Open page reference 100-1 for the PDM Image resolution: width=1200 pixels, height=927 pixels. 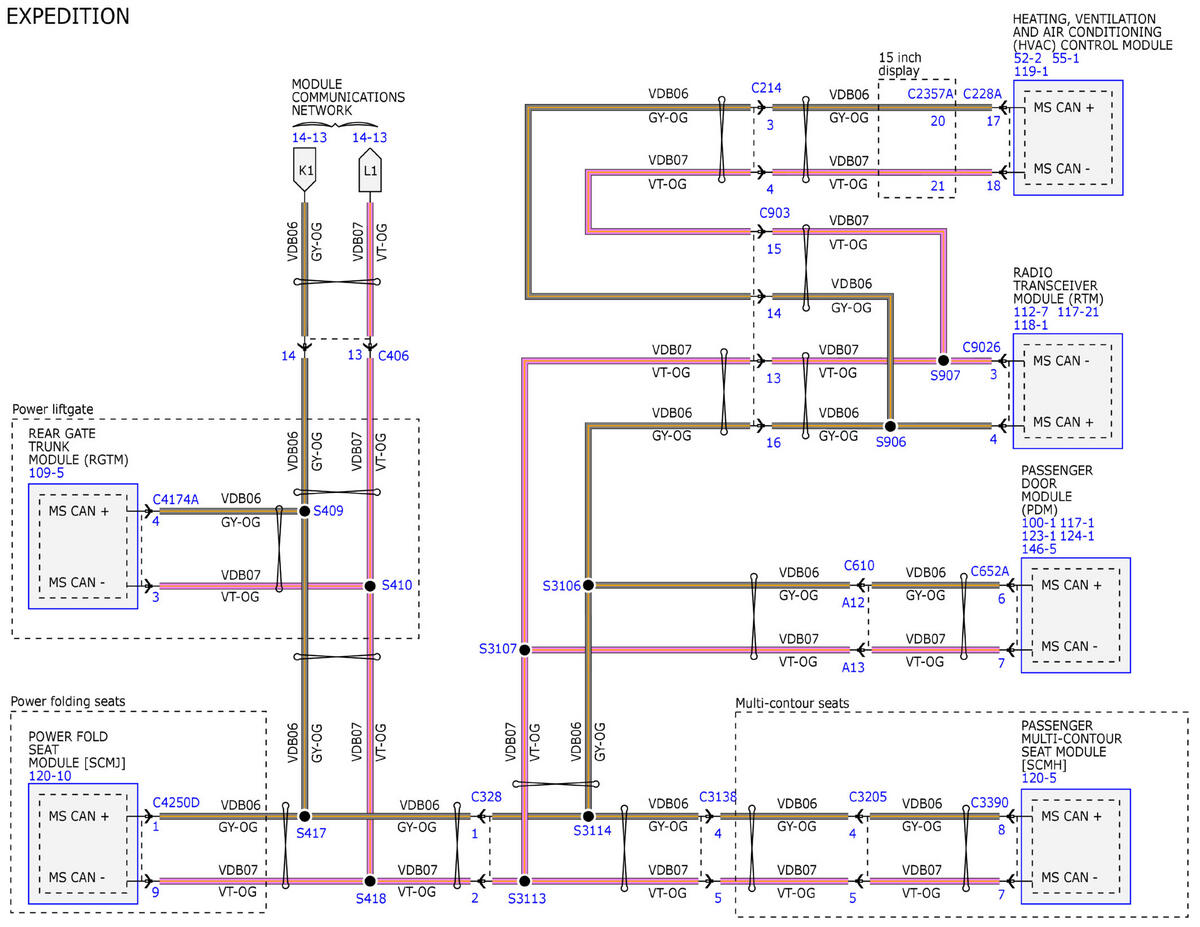point(1038,522)
